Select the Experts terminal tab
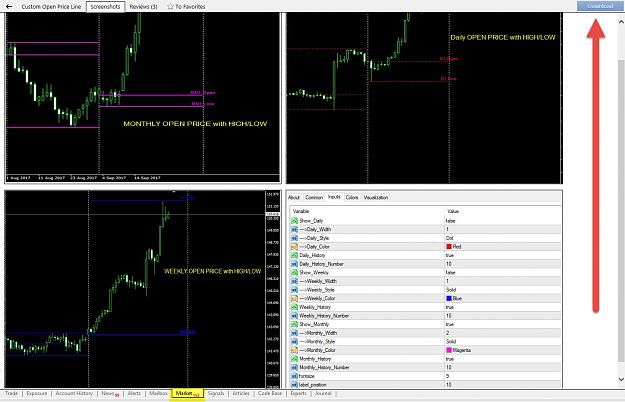The width and height of the screenshot is (625, 402). pyautogui.click(x=299, y=393)
